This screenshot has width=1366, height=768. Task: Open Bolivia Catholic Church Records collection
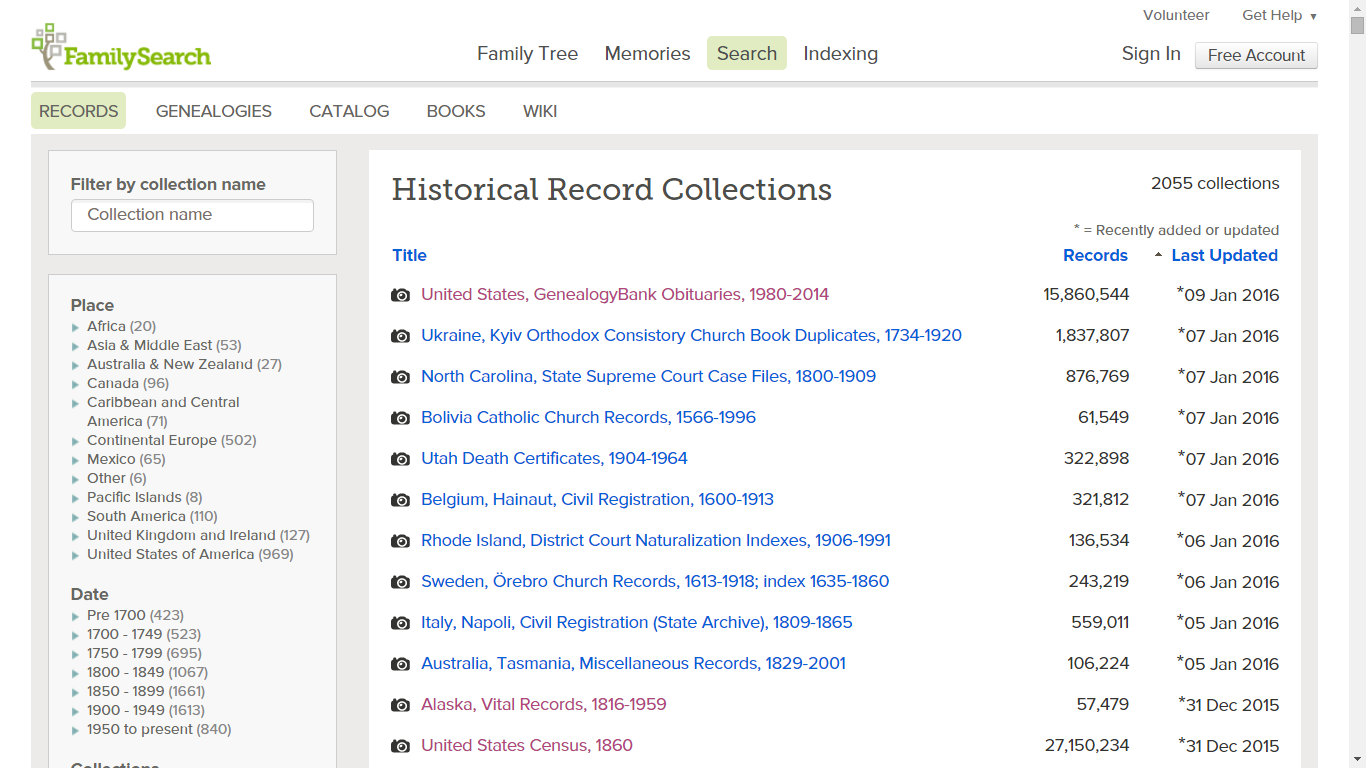coord(588,418)
